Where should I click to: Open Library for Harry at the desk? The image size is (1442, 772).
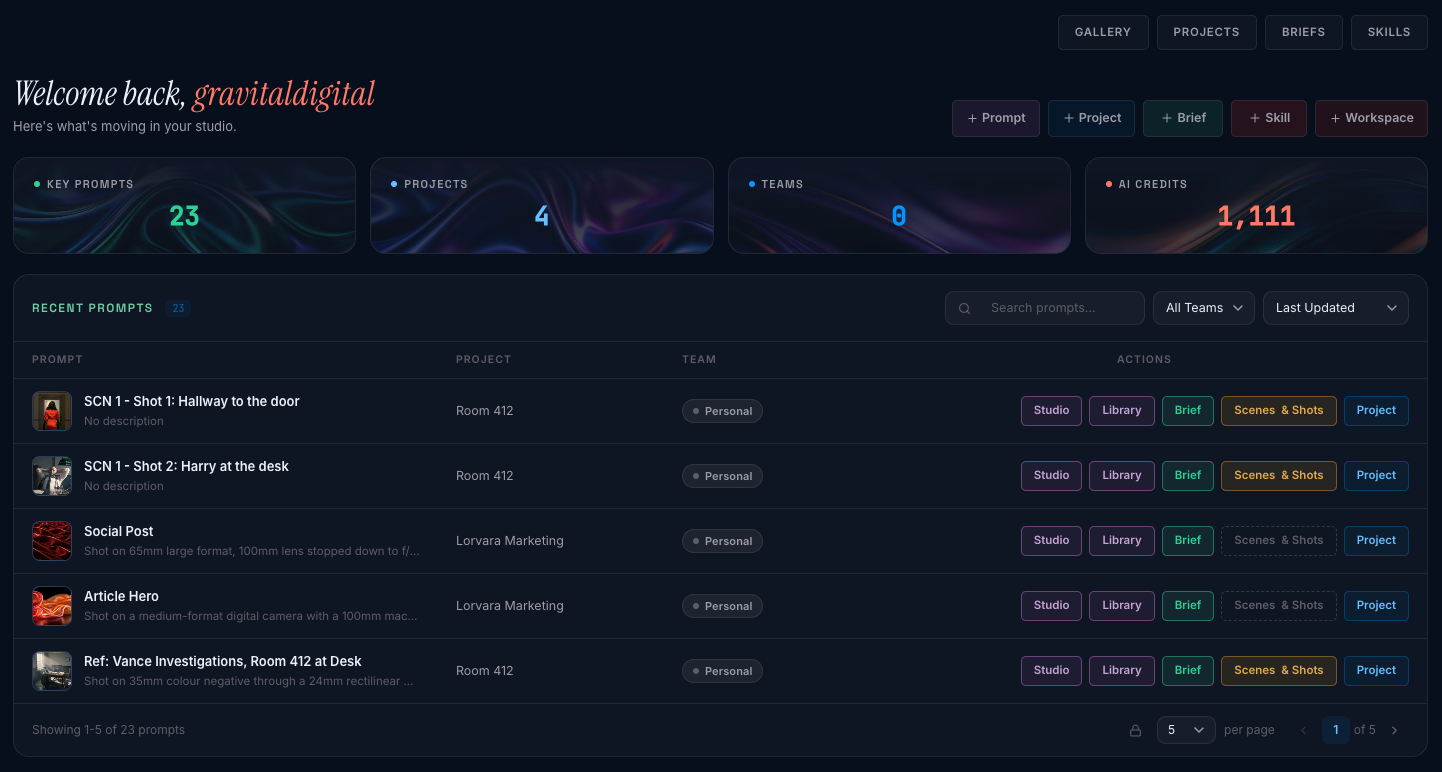[x=1122, y=476]
